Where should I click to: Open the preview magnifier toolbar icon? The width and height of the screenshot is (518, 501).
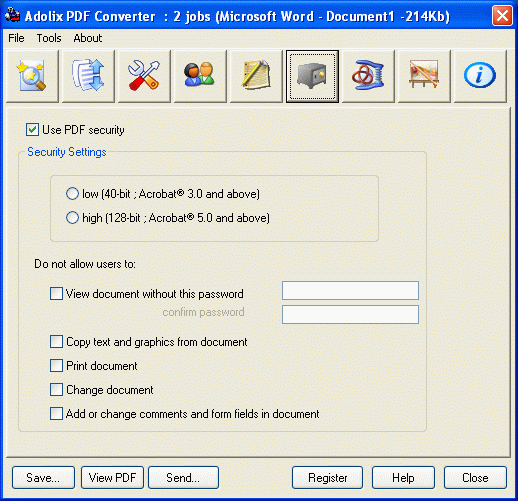(32, 76)
